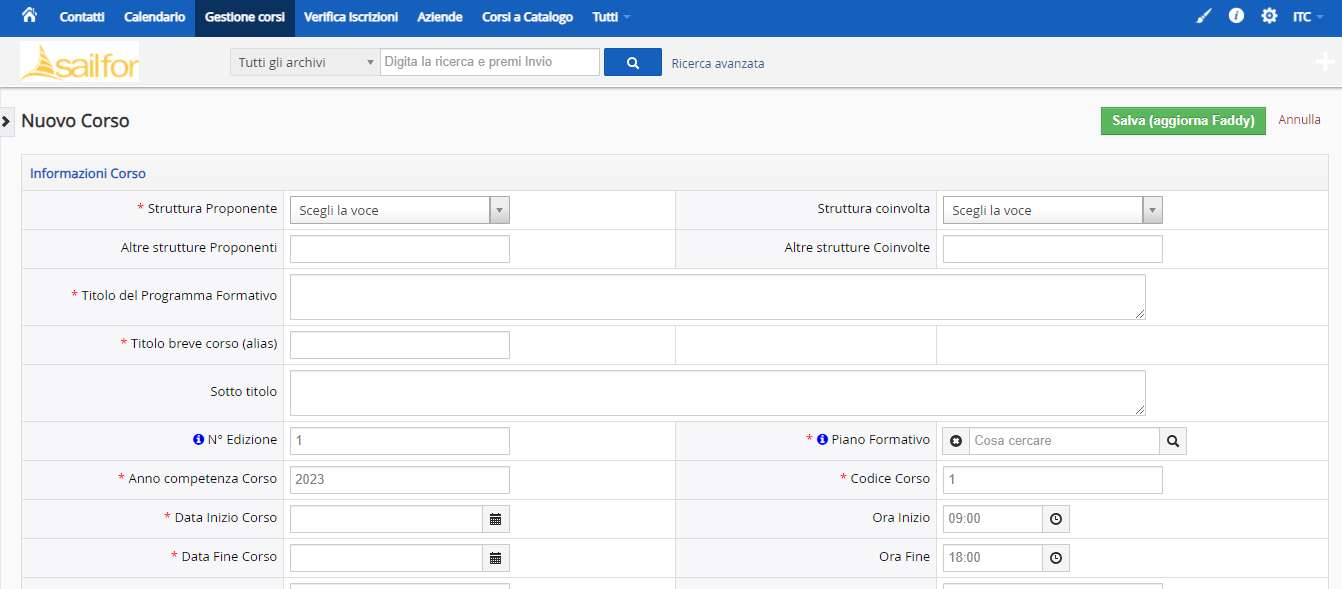Click the blue search magnifier button
The width and height of the screenshot is (1342, 589).
point(633,62)
